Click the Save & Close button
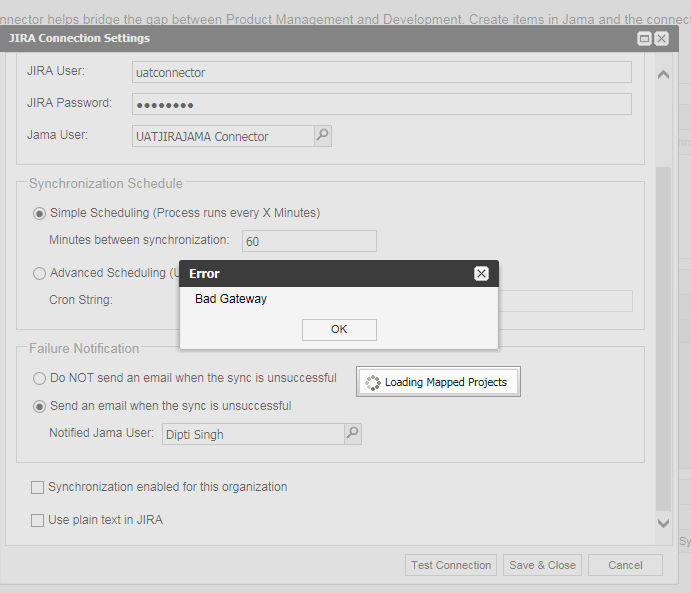Screen dimensions: 691x593 tap(542, 565)
